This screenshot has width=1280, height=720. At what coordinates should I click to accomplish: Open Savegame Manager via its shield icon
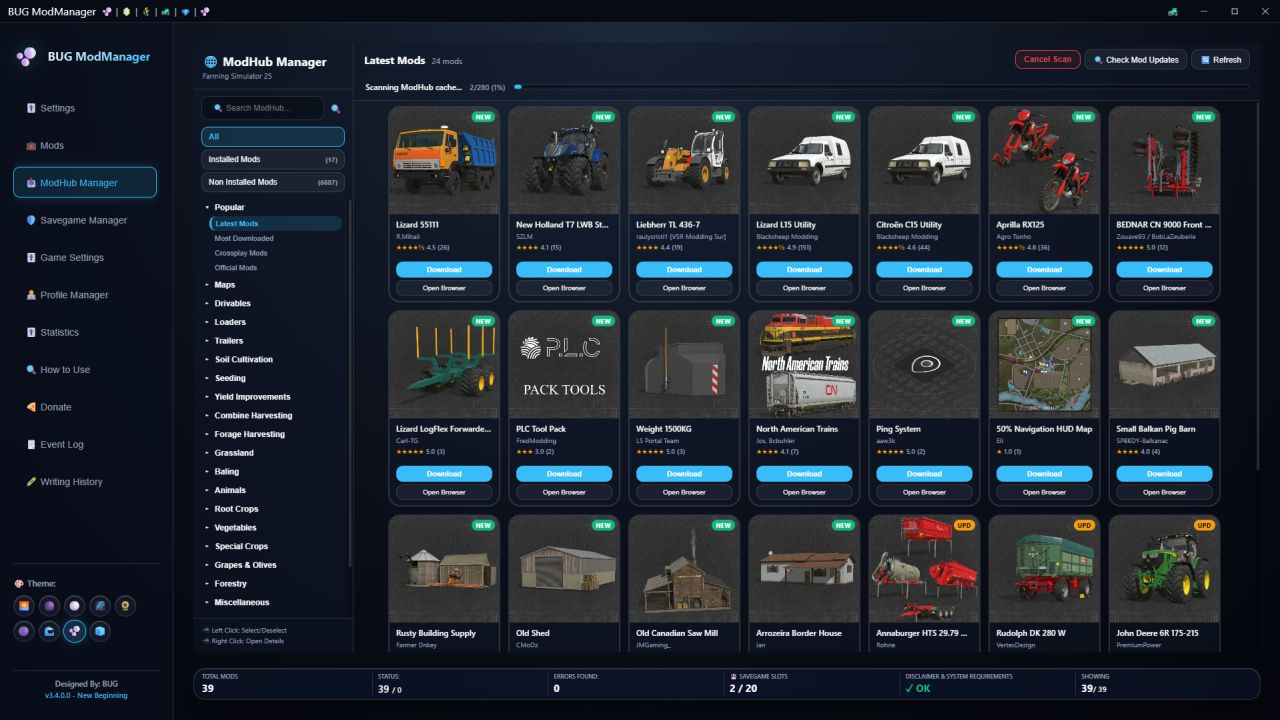(x=31, y=220)
